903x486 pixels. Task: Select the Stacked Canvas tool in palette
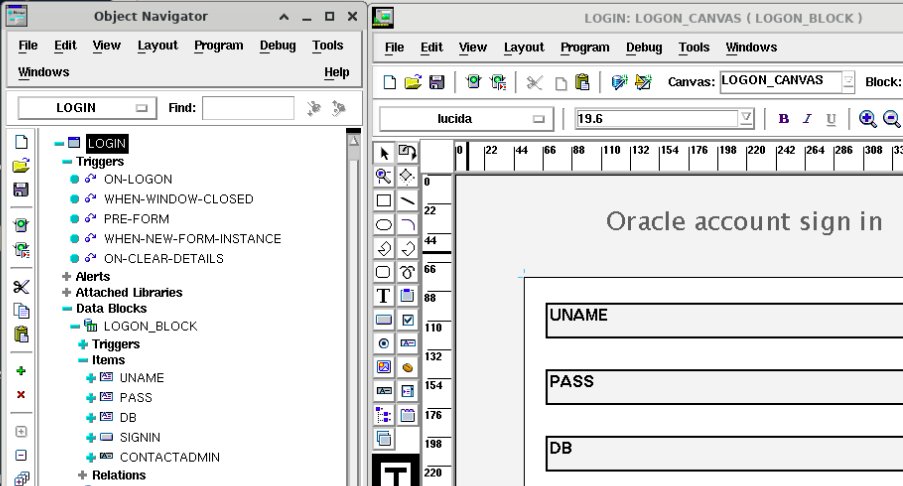pyautogui.click(x=384, y=438)
